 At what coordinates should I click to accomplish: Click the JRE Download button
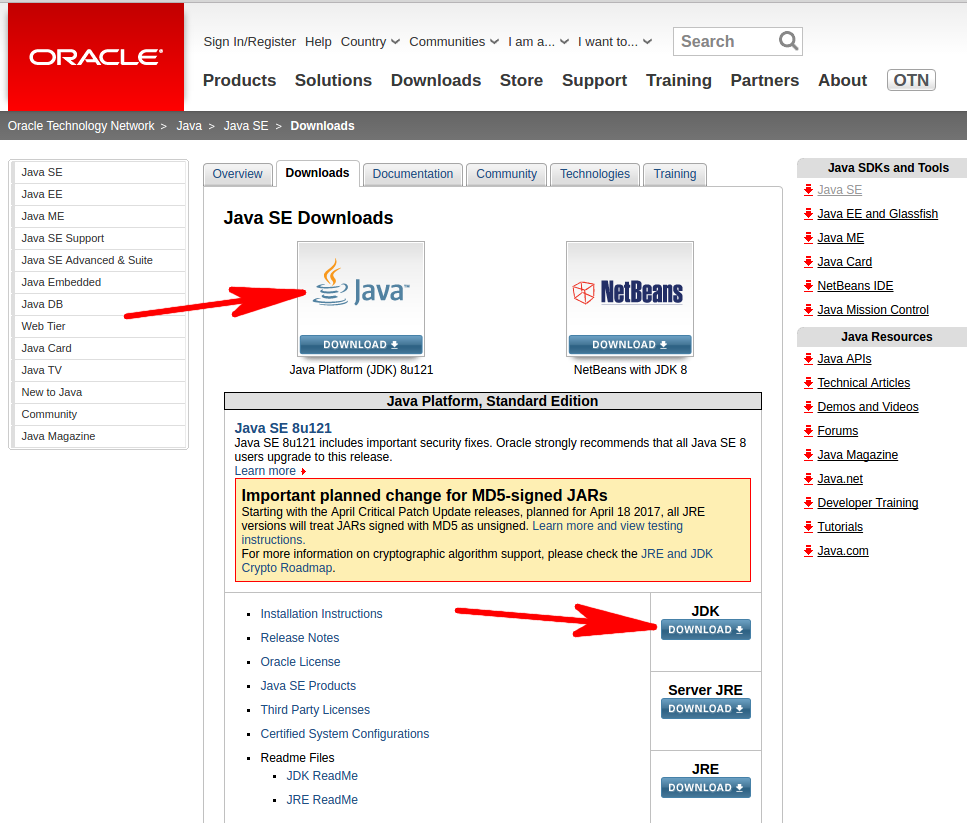706,787
